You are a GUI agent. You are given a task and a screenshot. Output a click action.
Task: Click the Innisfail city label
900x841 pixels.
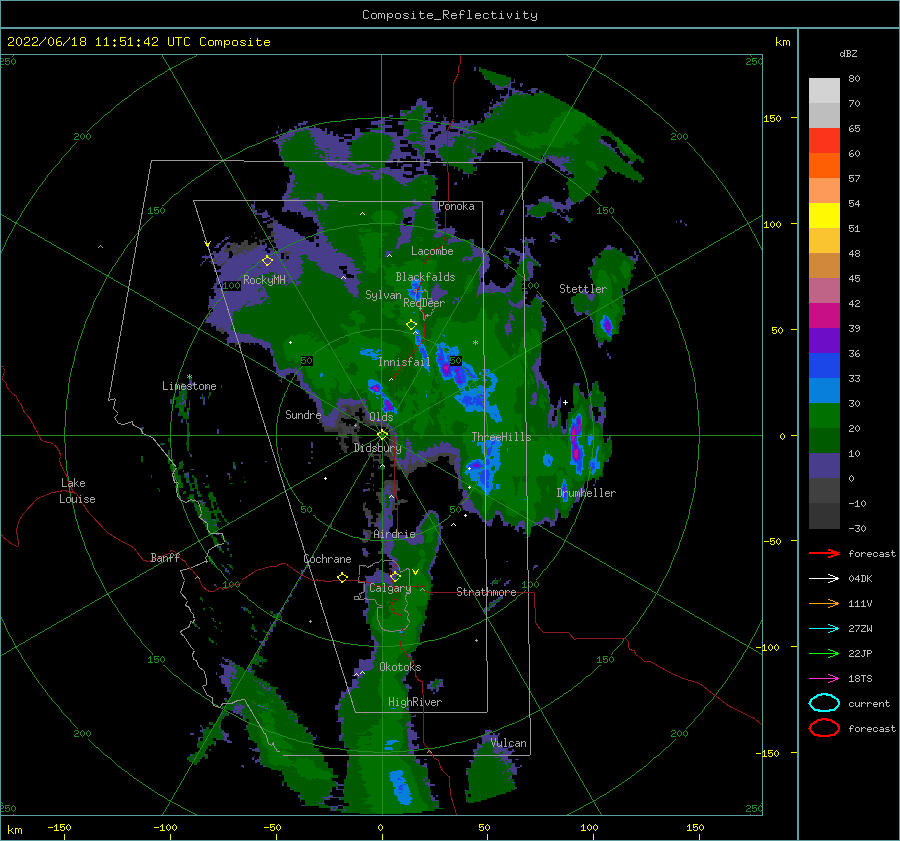(x=404, y=362)
